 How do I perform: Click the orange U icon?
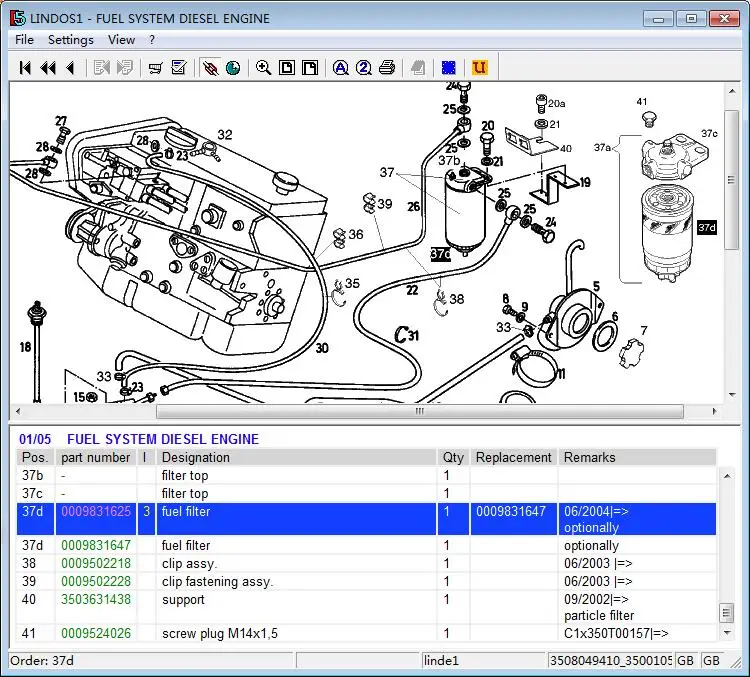point(479,68)
